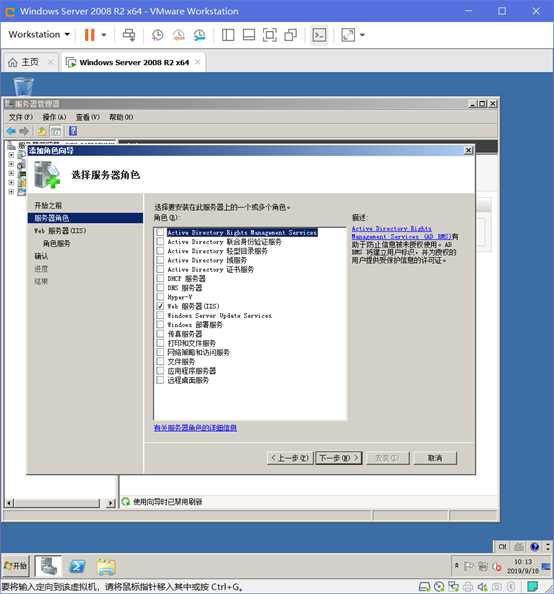554x594 pixels.
Task: Go to the Web 服务器(IIS) wizard step
Action: click(60, 231)
